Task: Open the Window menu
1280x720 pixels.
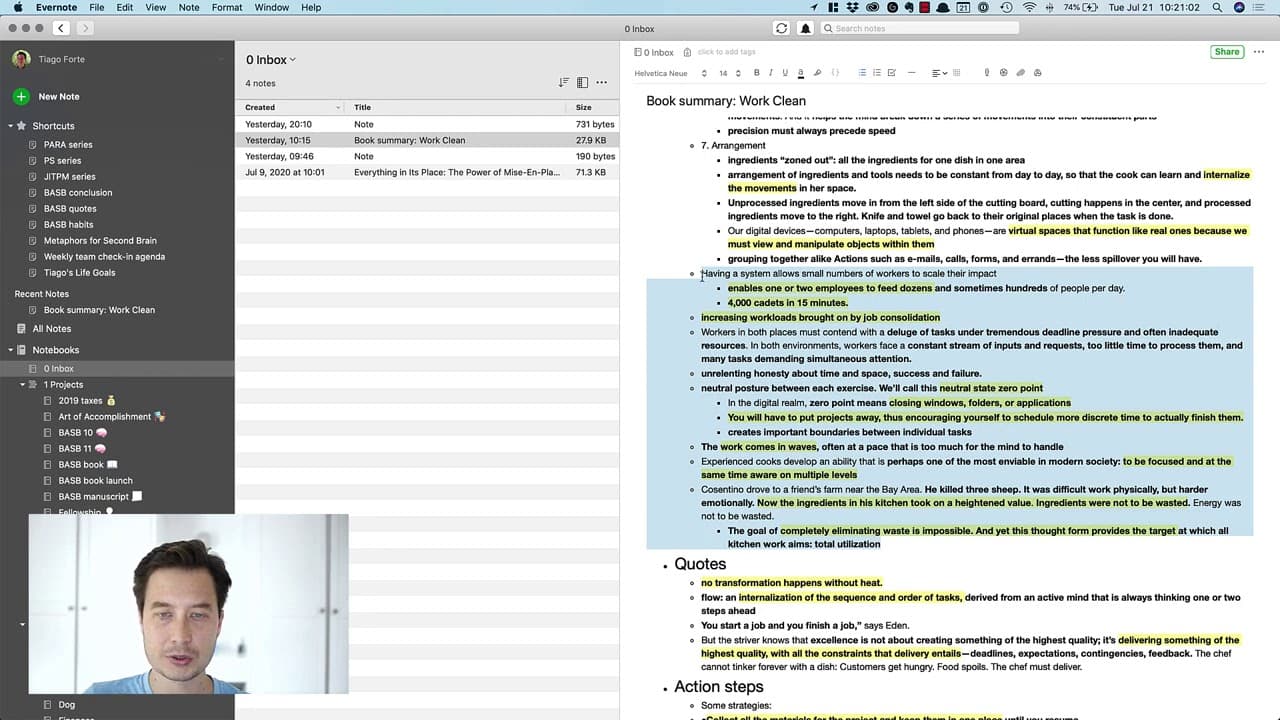Action: click(272, 7)
